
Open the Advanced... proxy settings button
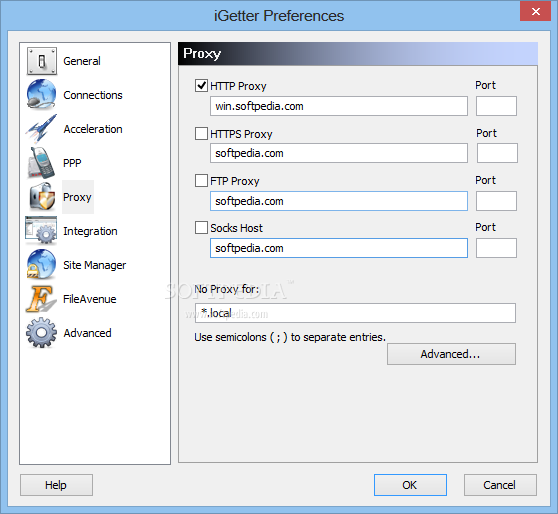click(x=451, y=354)
